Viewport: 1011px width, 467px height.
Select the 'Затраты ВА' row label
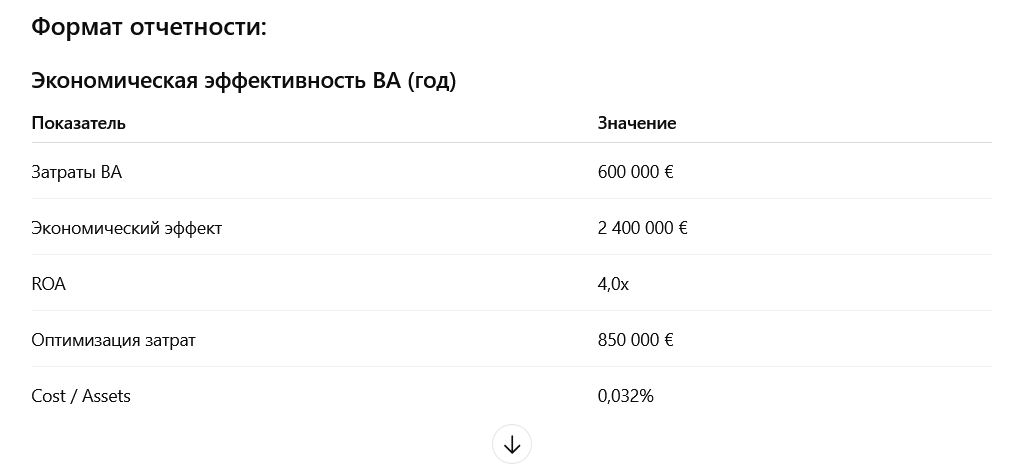76,172
